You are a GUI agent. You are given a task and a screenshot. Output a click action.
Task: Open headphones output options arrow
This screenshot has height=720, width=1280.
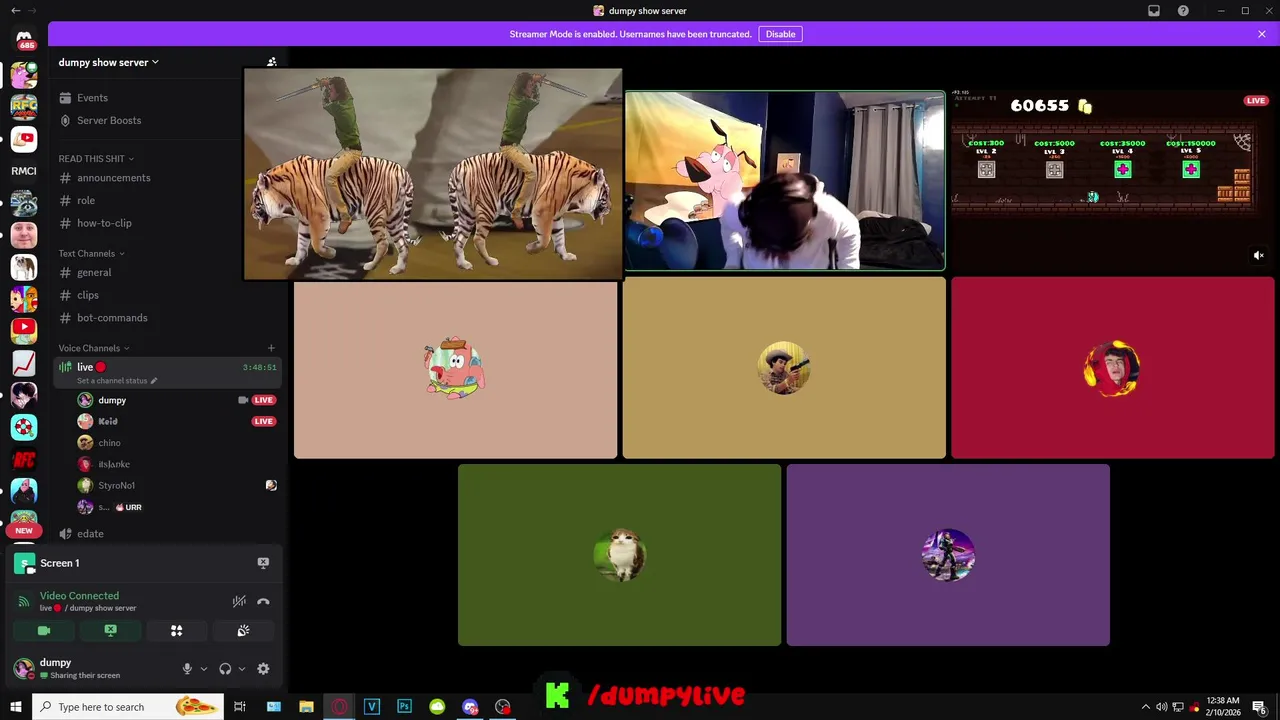pos(242,669)
